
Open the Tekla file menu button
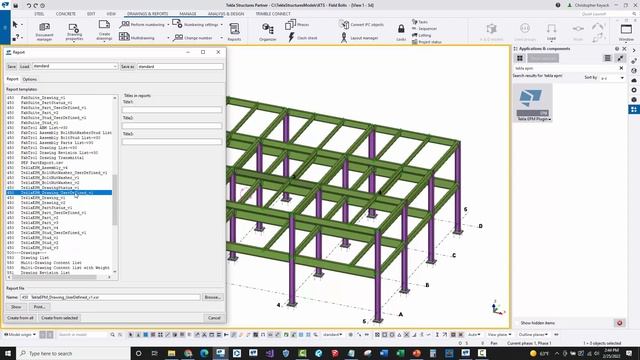tap(5, 27)
